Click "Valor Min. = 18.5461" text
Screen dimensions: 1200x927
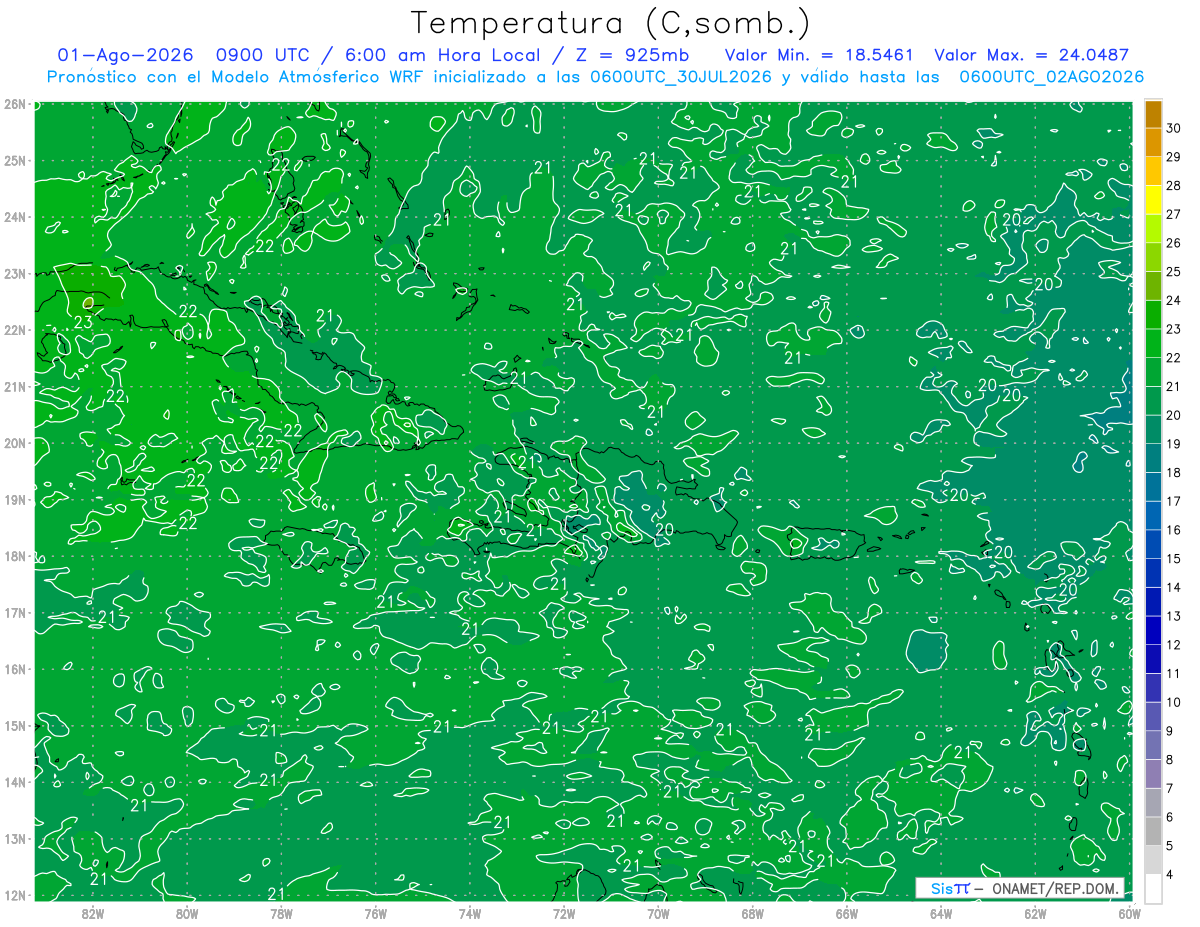(819, 55)
